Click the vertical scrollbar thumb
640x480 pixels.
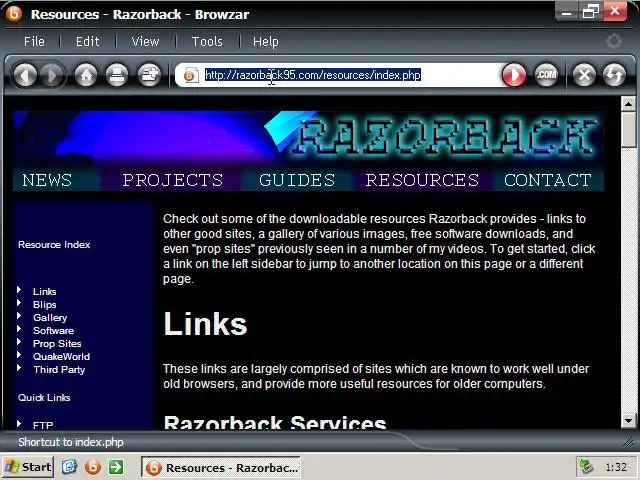[x=628, y=130]
